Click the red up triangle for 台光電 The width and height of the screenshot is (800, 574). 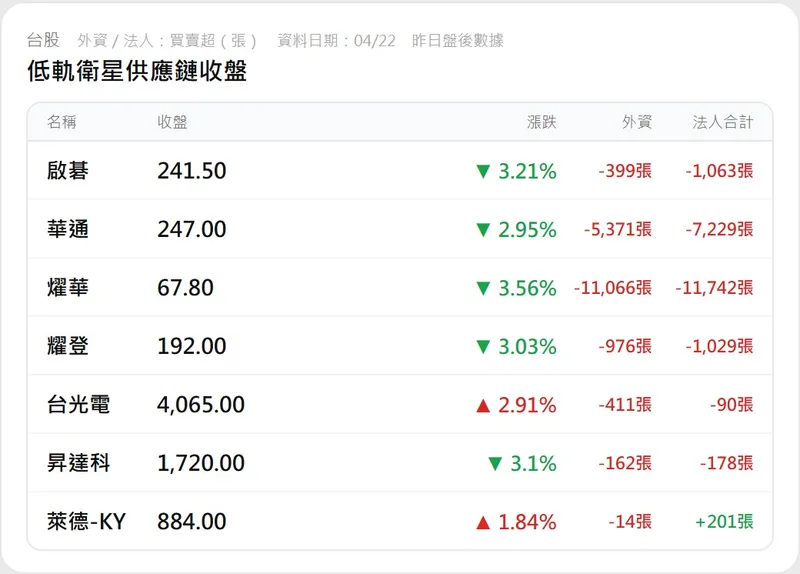[483, 405]
